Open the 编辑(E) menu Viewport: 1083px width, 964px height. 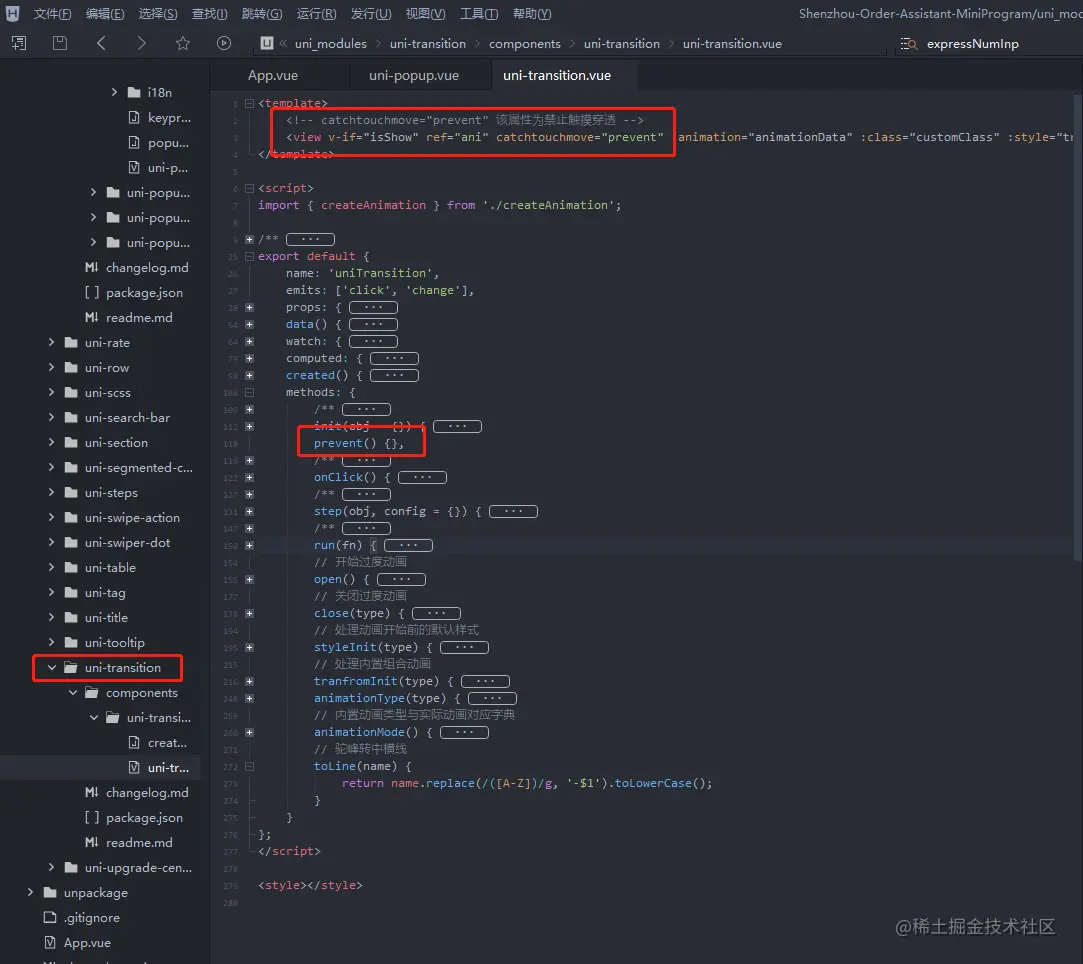(x=105, y=14)
